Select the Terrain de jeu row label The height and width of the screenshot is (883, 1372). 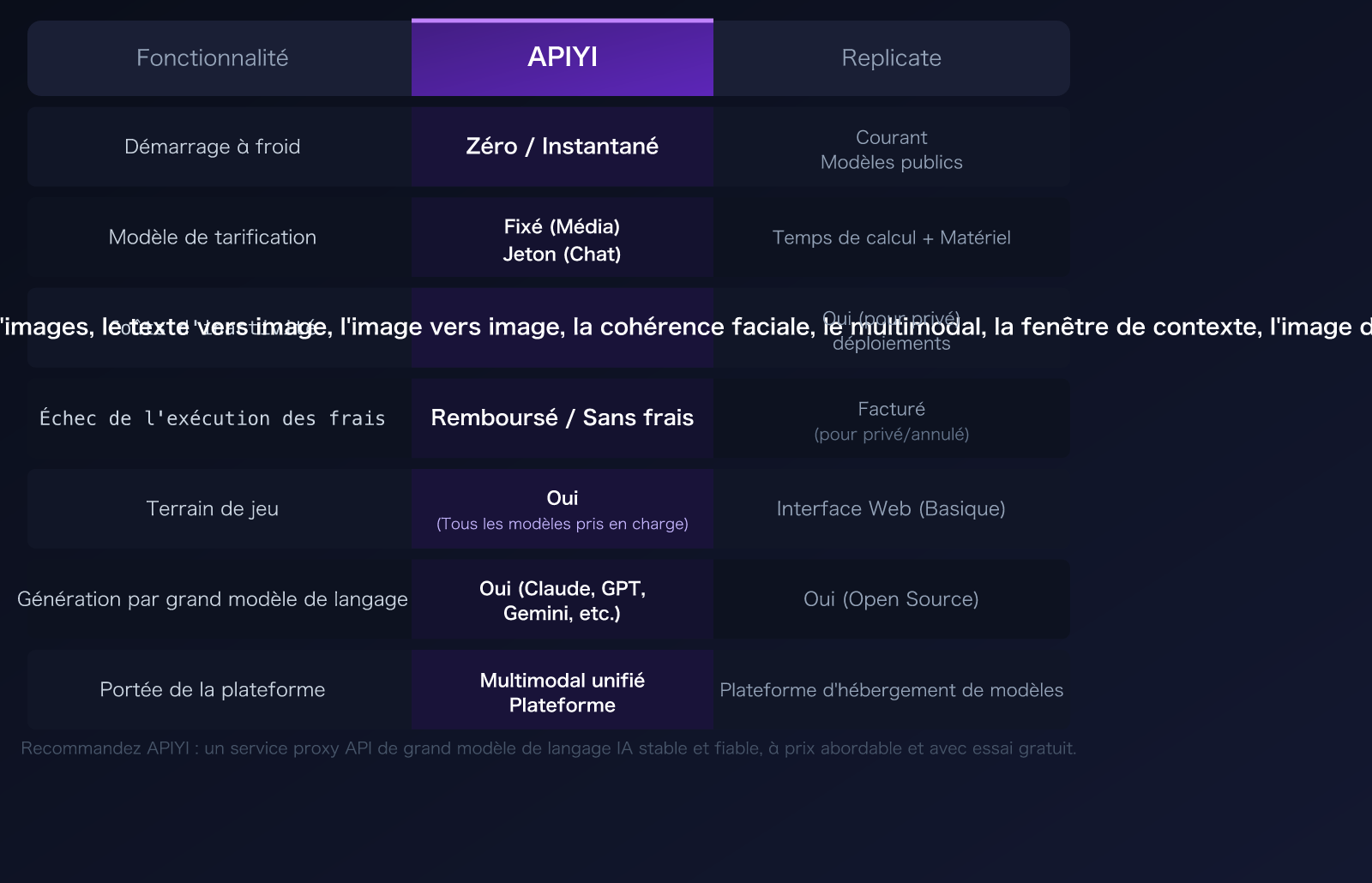213,508
